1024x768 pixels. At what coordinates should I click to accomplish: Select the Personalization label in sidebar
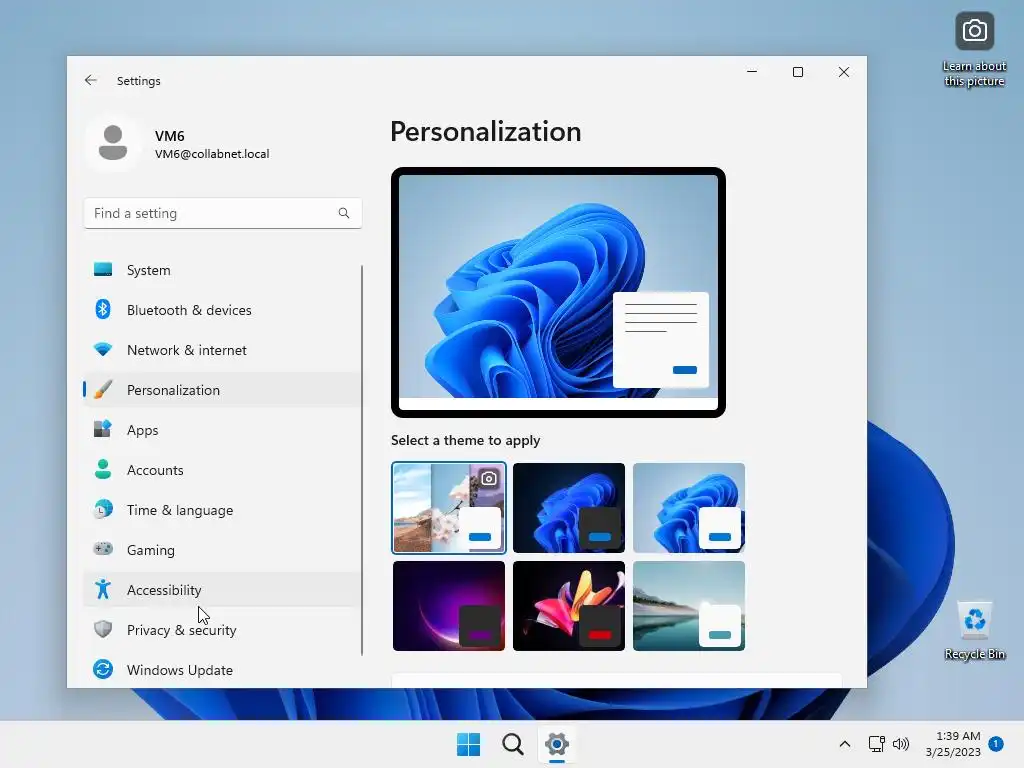pyautogui.click(x=173, y=390)
